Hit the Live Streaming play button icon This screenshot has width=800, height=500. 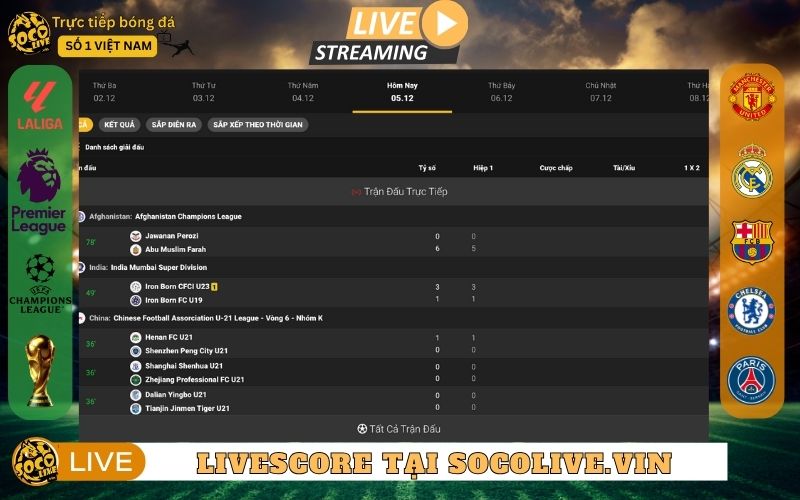(444, 23)
